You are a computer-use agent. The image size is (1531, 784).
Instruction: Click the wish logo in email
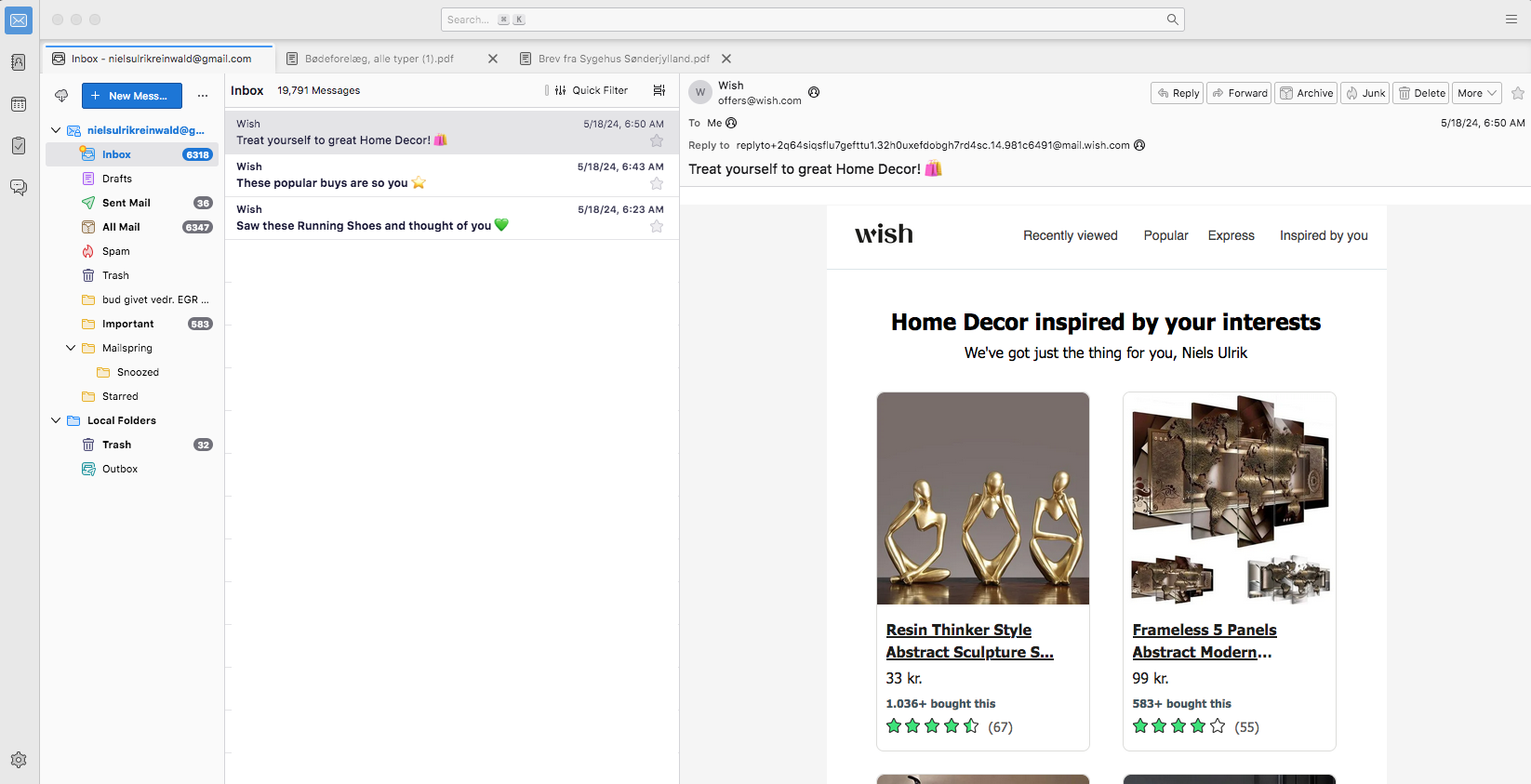click(884, 233)
